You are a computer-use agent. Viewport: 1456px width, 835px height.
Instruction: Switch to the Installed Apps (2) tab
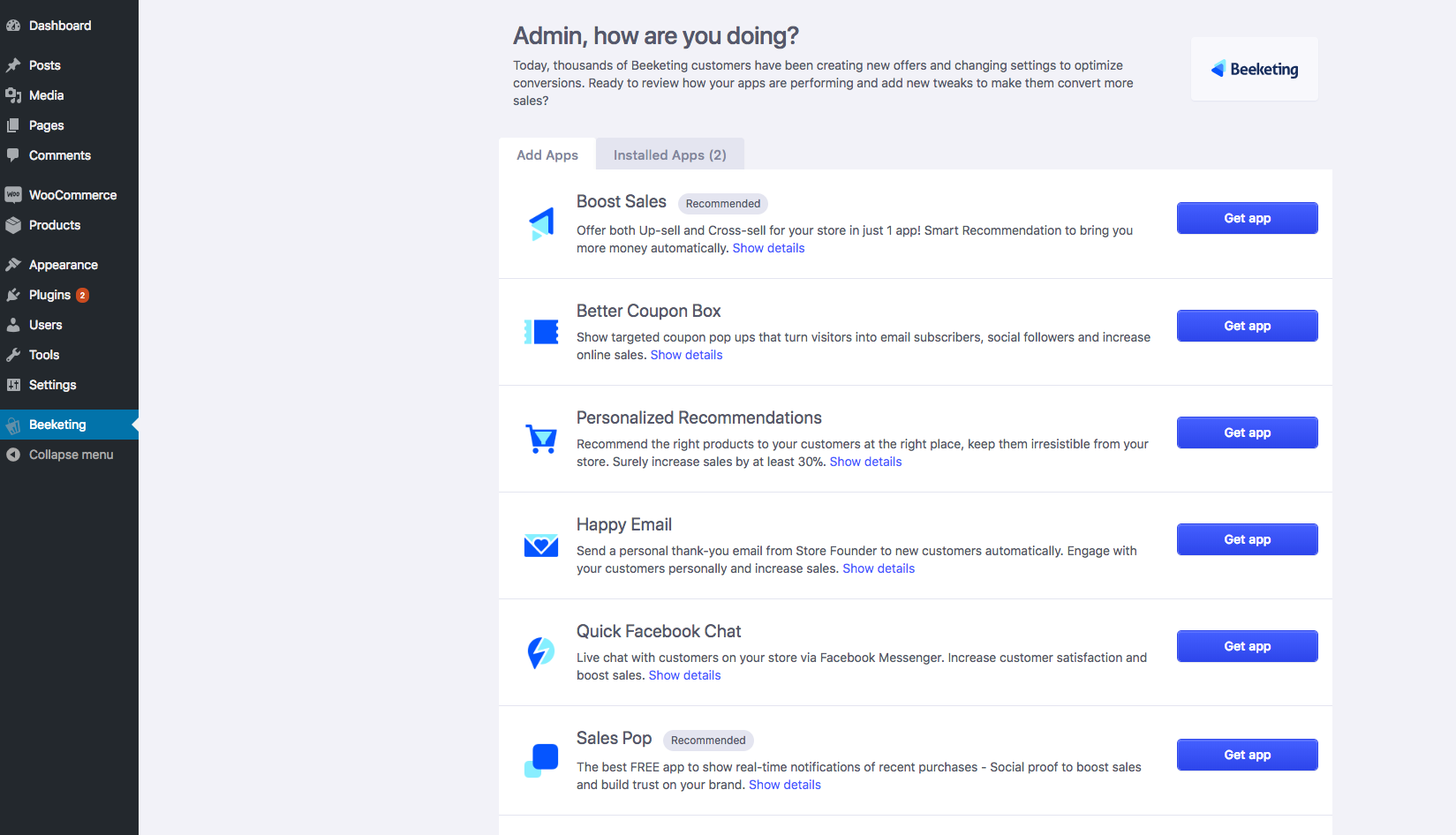[670, 154]
